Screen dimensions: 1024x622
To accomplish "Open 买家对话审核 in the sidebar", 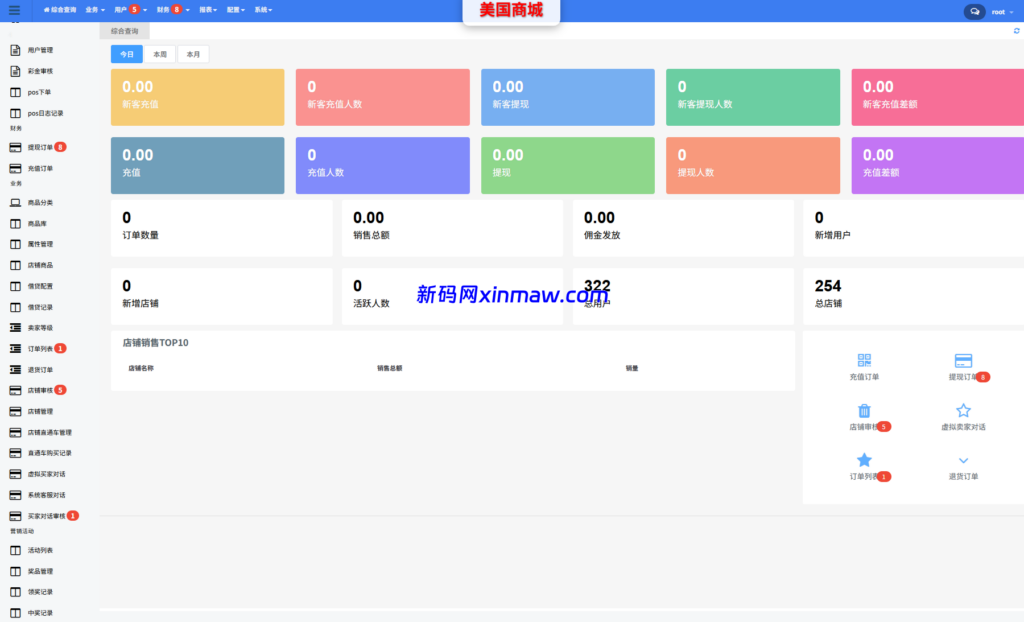I will 46,516.
